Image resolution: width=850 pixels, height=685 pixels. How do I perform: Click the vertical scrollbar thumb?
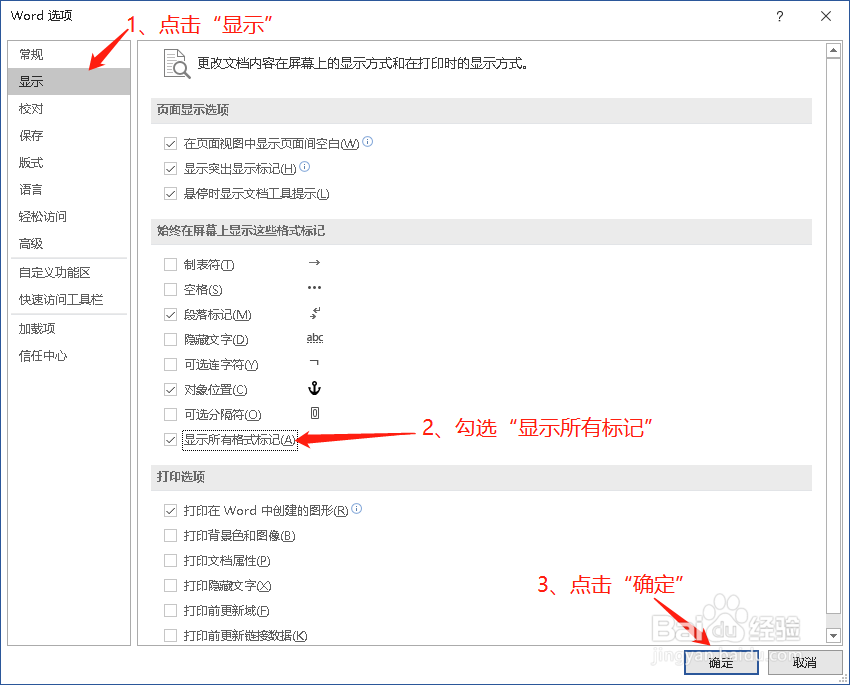pyautogui.click(x=833, y=336)
